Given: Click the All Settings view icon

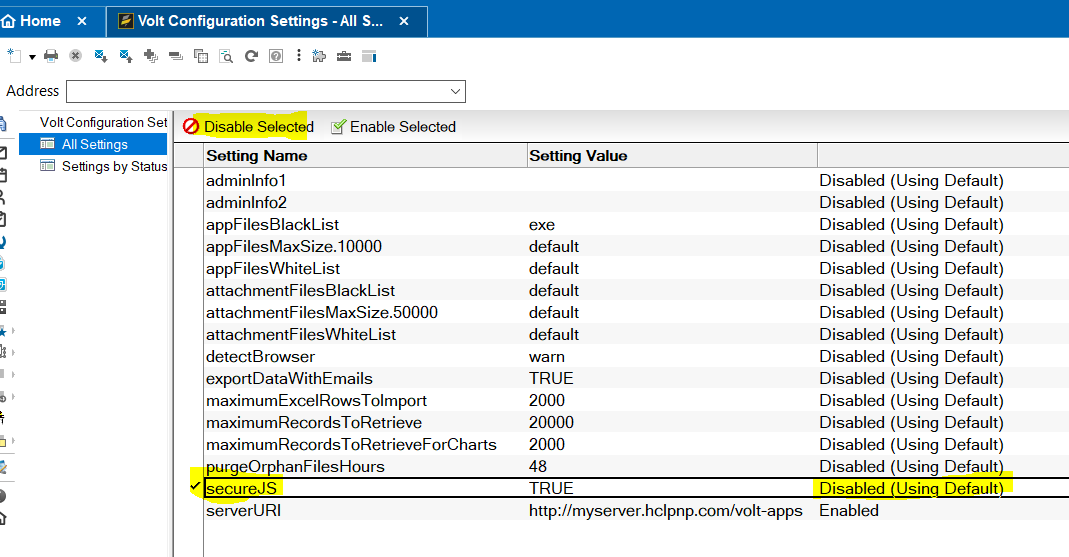Looking at the screenshot, I should click(47, 144).
